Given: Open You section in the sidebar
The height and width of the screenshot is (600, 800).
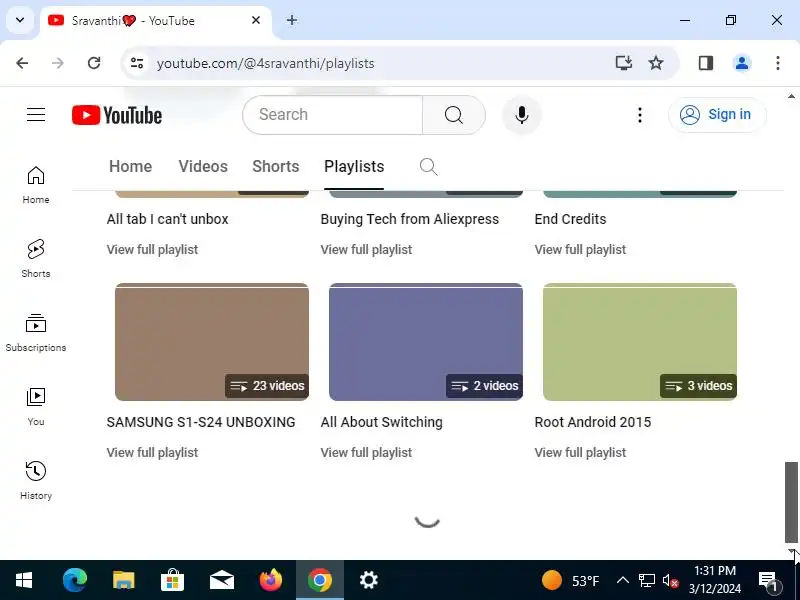Looking at the screenshot, I should point(36,407).
